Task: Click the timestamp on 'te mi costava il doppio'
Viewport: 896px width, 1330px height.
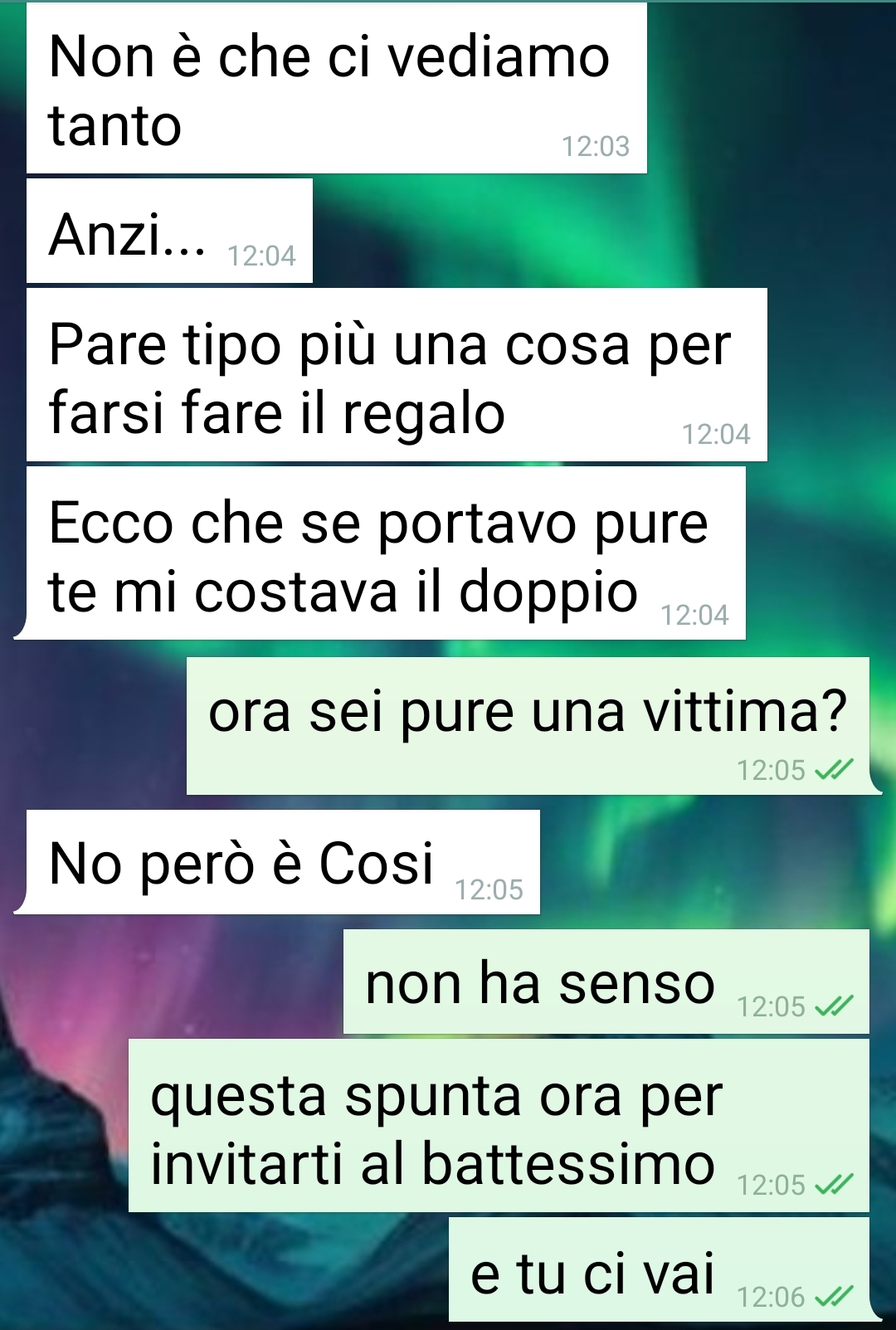Action: 694,615
